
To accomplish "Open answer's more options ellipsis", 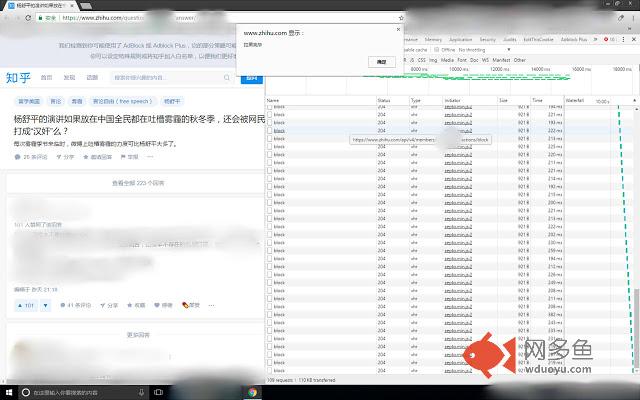I will (x=211, y=305).
